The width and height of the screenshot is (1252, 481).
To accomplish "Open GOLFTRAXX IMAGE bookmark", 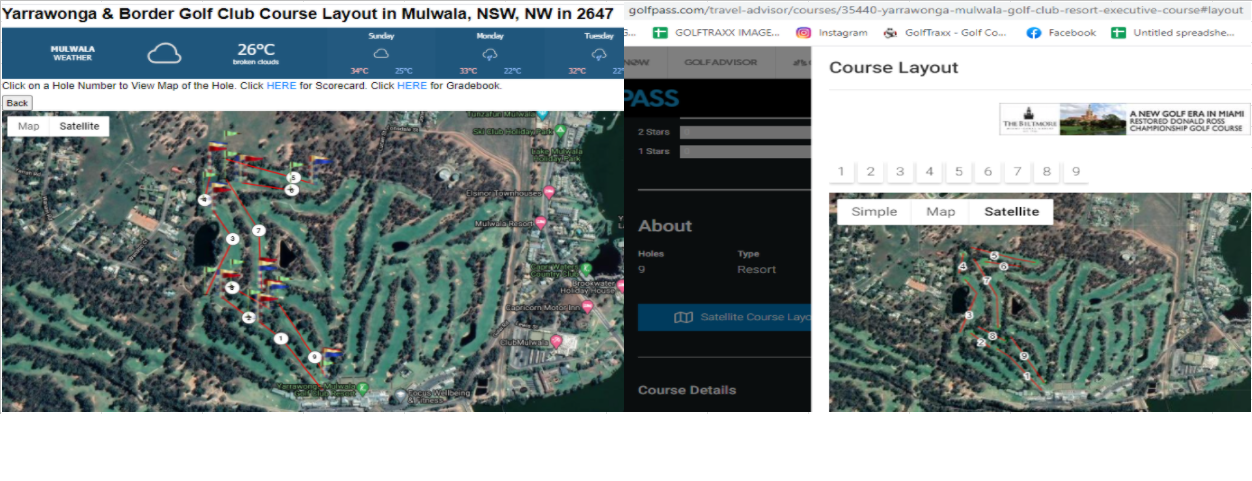I will tap(716, 32).
